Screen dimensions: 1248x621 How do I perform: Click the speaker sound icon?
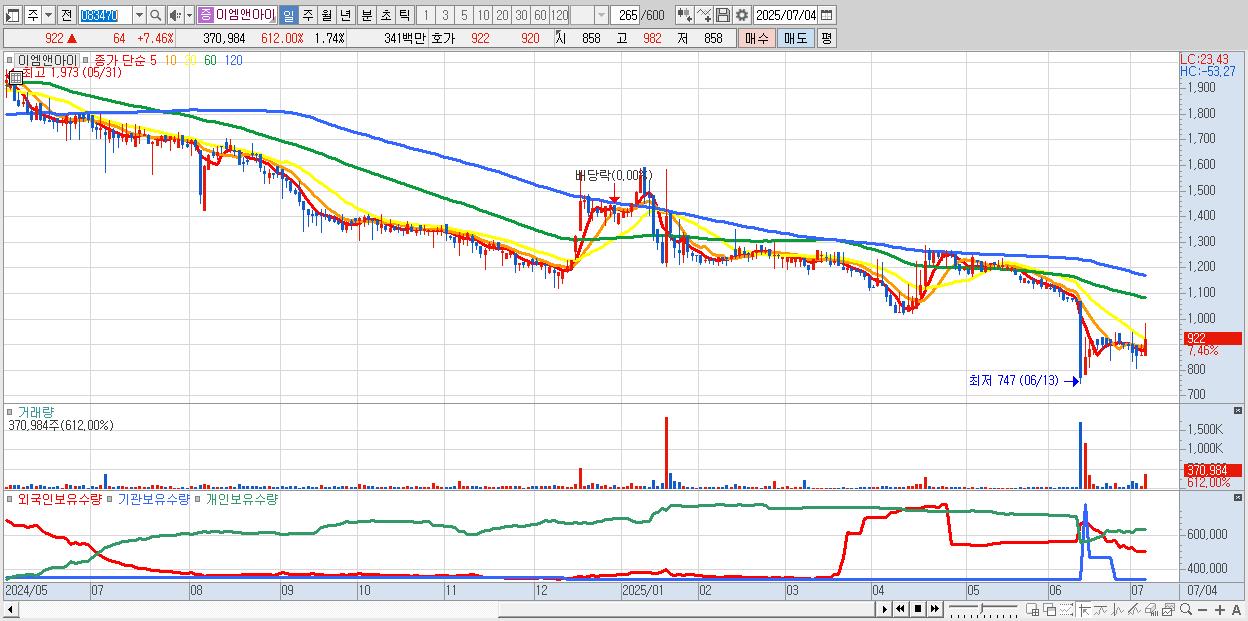point(174,15)
